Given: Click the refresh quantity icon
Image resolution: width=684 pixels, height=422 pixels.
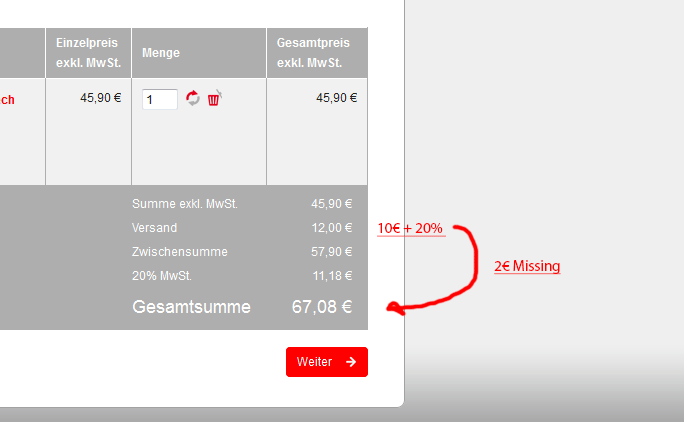Looking at the screenshot, I should click(192, 98).
